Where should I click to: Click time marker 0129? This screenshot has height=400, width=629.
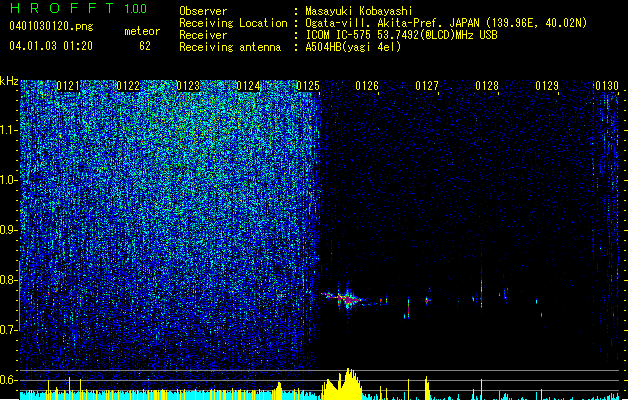[x=547, y=86]
